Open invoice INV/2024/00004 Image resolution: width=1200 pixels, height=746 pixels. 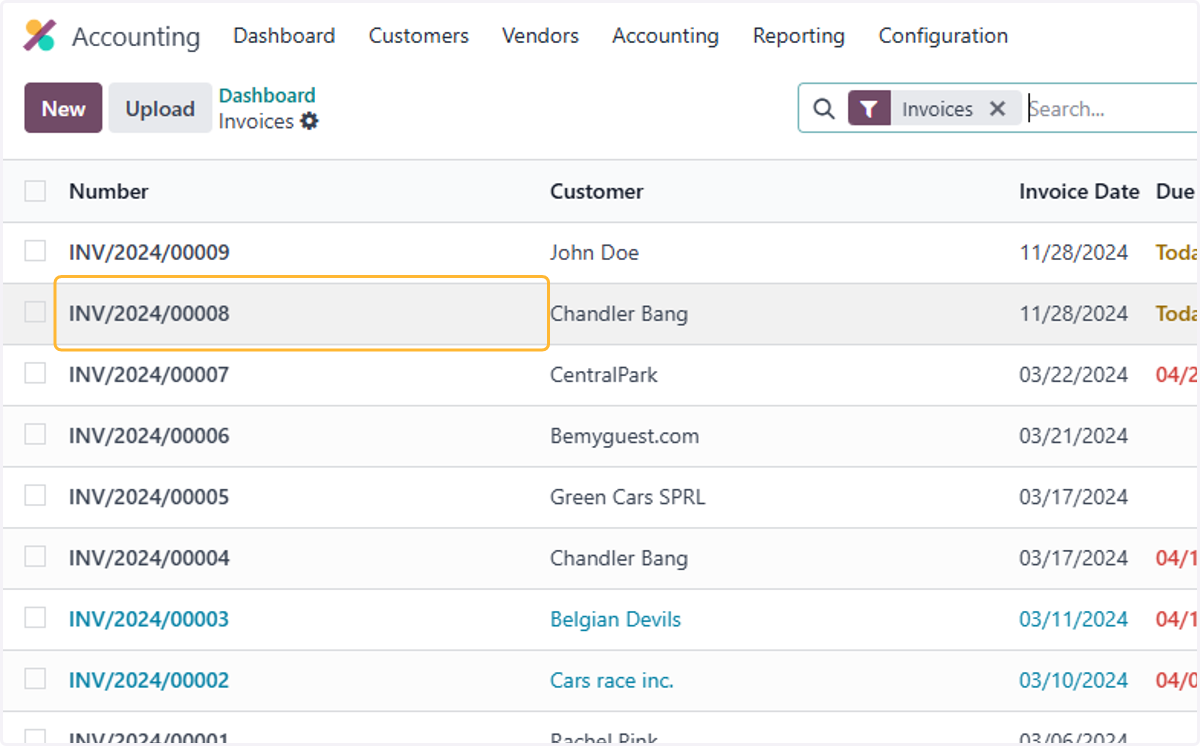pos(149,557)
